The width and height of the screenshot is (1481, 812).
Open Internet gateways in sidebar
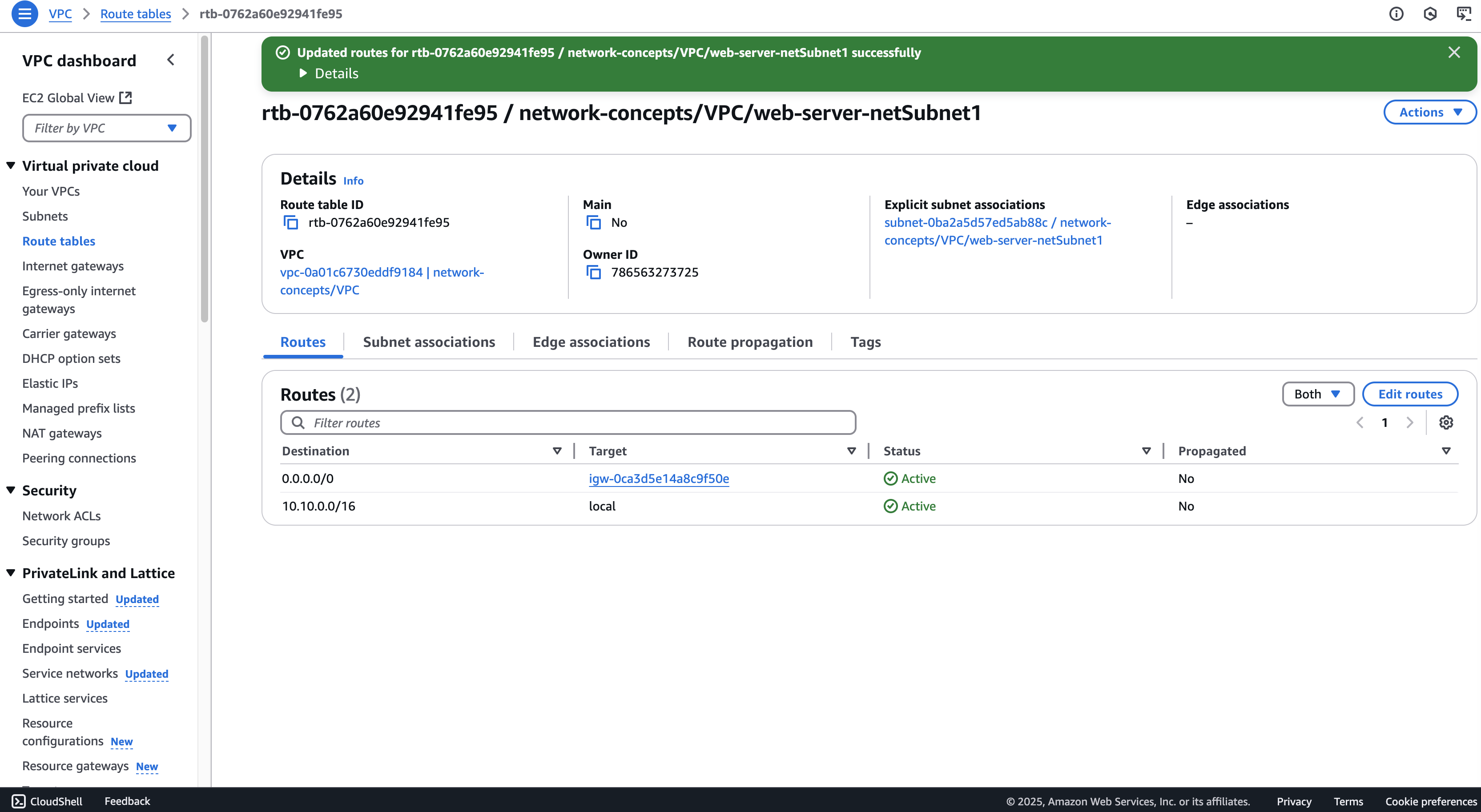pos(73,266)
